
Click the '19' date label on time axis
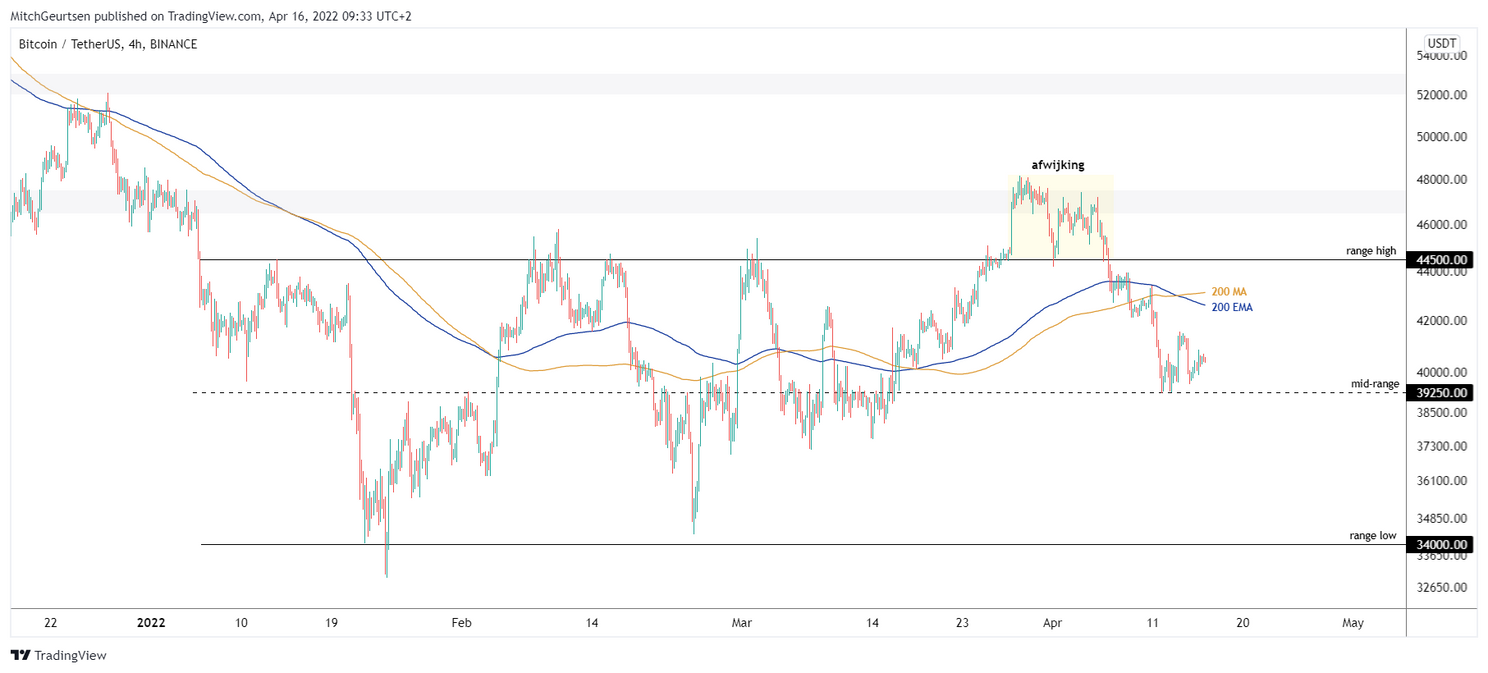(332, 623)
